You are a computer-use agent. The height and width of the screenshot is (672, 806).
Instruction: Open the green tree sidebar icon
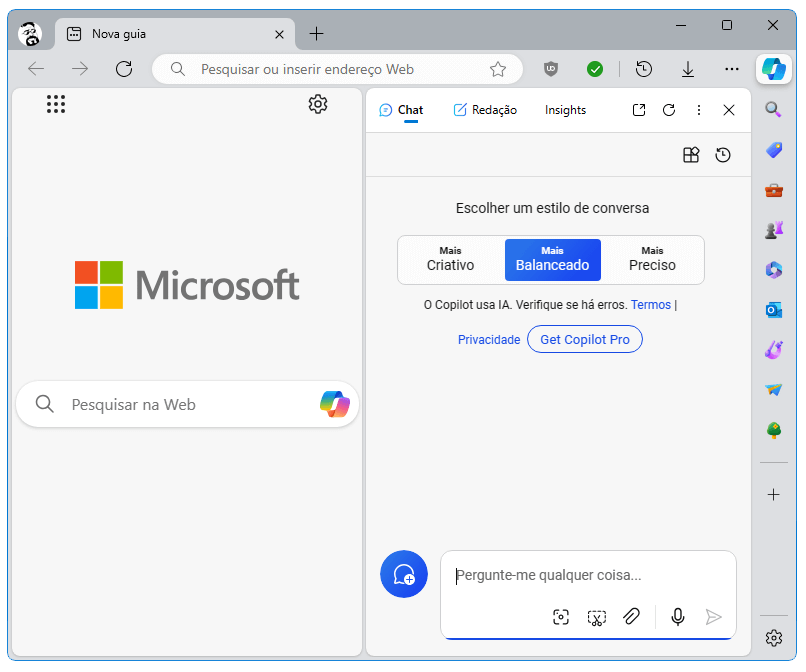(x=774, y=430)
